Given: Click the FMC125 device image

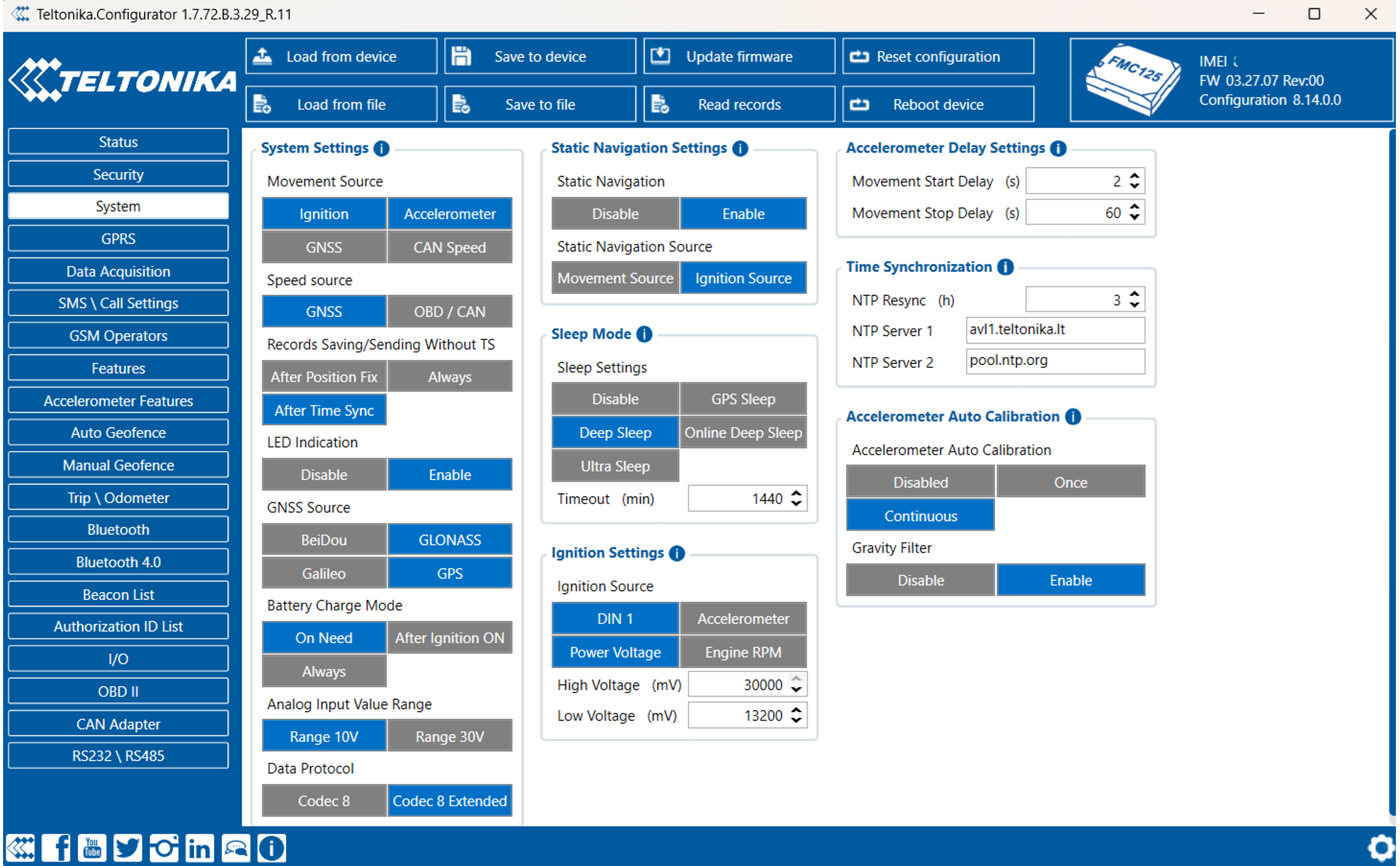Looking at the screenshot, I should click(1133, 80).
